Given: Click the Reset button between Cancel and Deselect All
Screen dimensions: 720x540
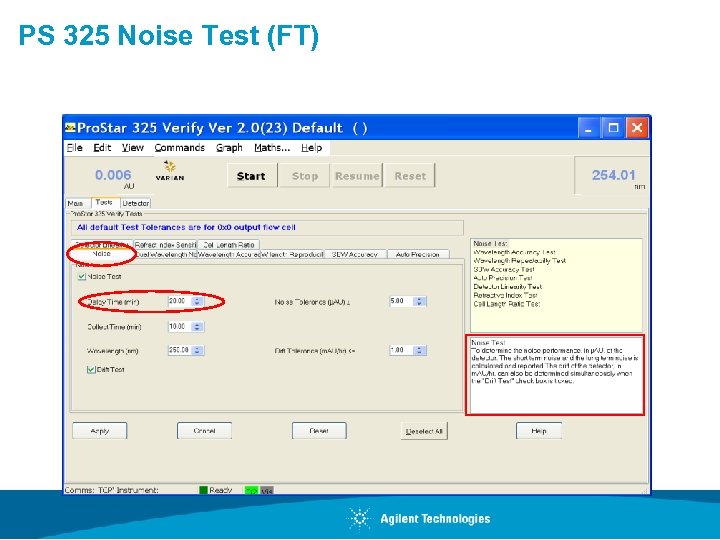Looking at the screenshot, I should click(x=319, y=431).
